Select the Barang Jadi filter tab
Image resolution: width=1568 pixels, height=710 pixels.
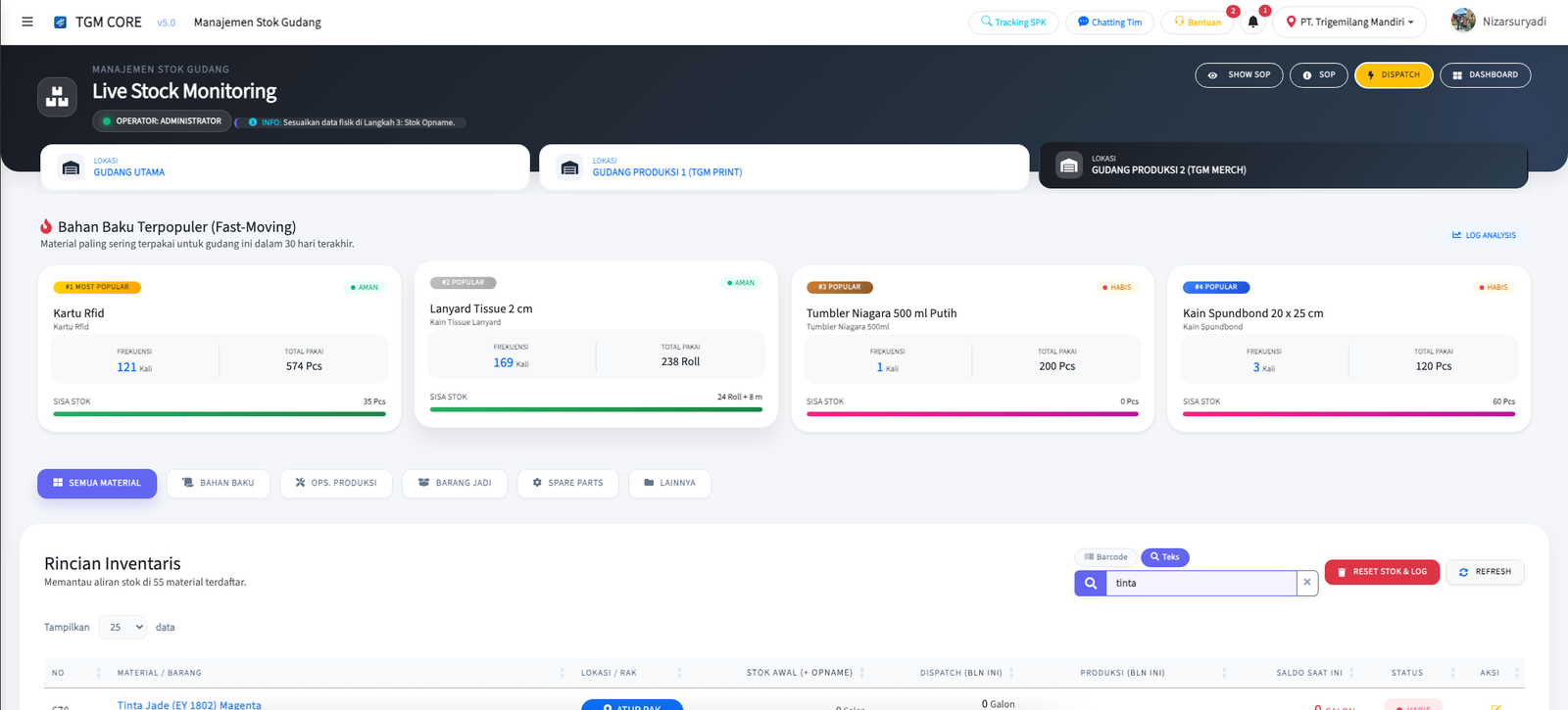coord(455,483)
